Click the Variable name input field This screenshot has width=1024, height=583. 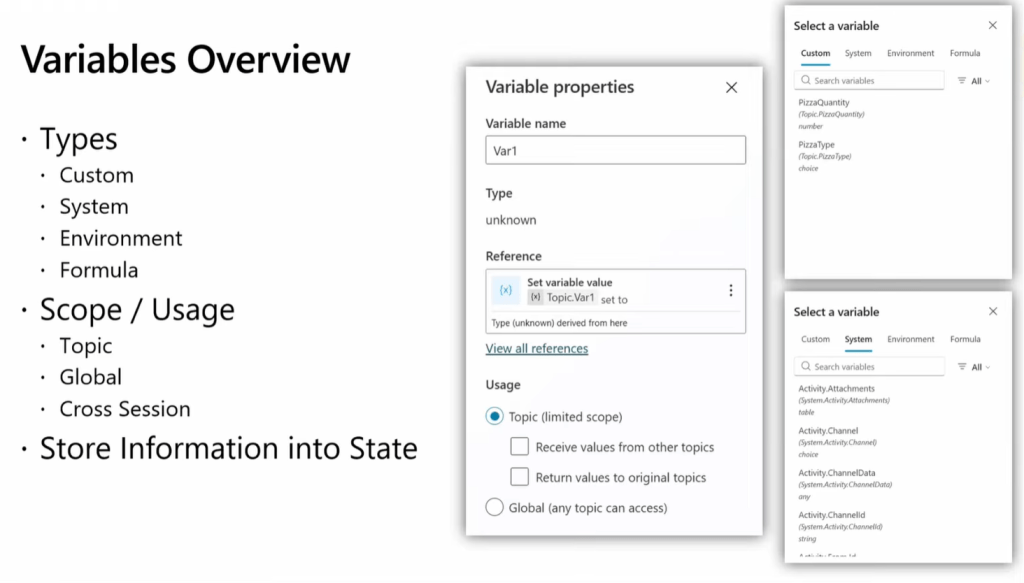[615, 150]
